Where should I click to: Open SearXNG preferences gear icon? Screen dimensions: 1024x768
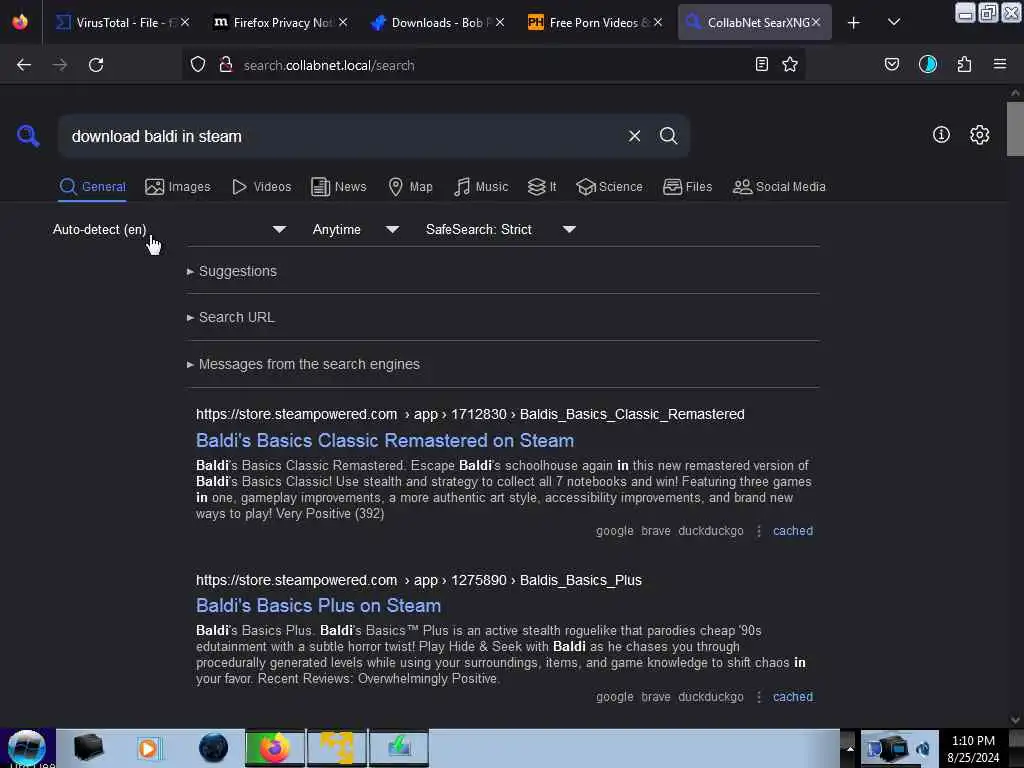(979, 135)
